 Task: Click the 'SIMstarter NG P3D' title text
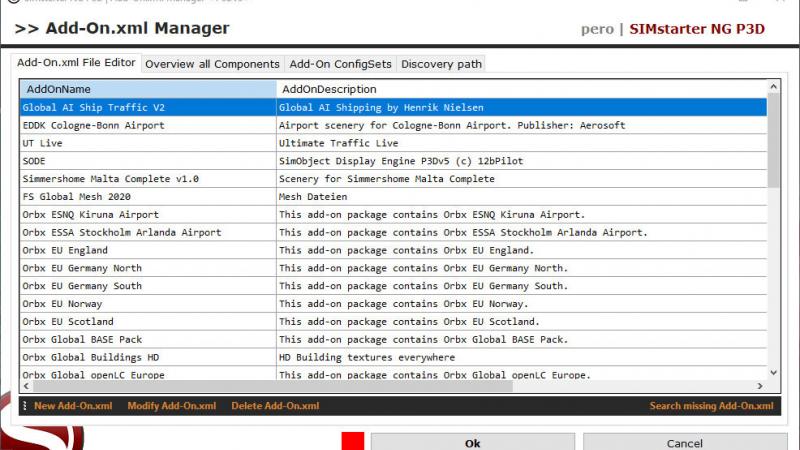point(697,29)
